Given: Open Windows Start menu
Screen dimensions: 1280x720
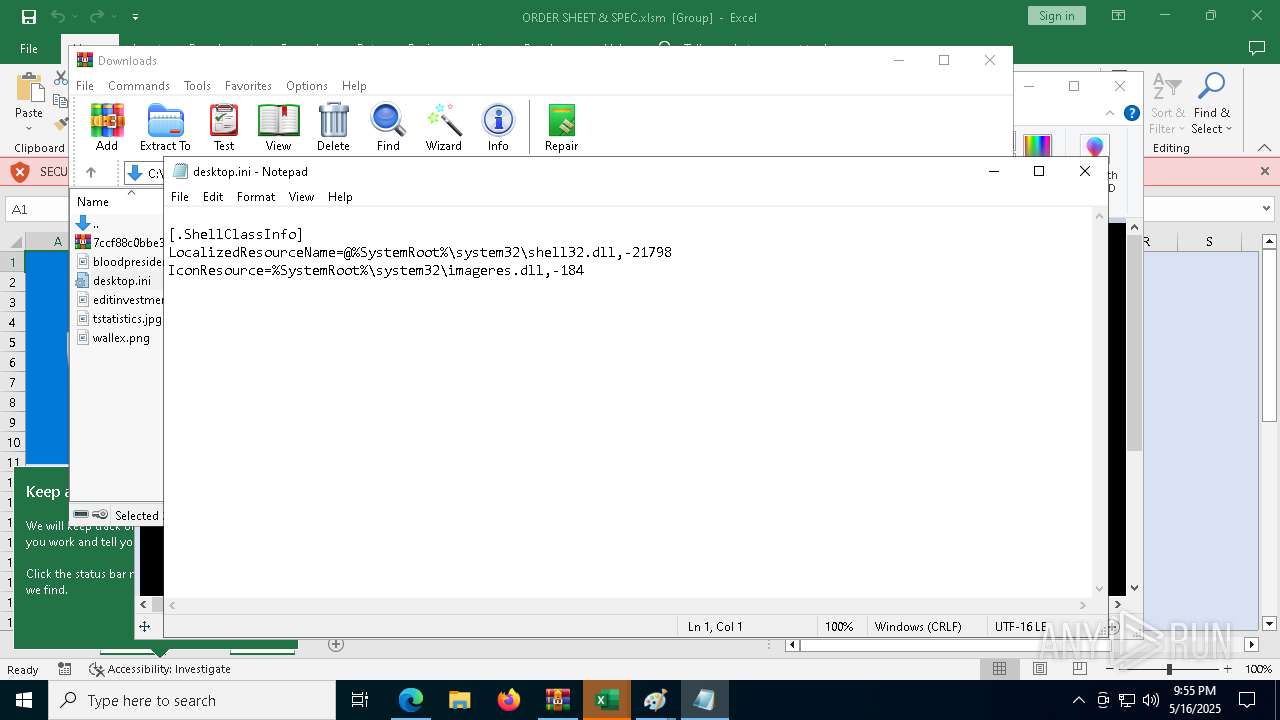Looking at the screenshot, I should (24, 700).
